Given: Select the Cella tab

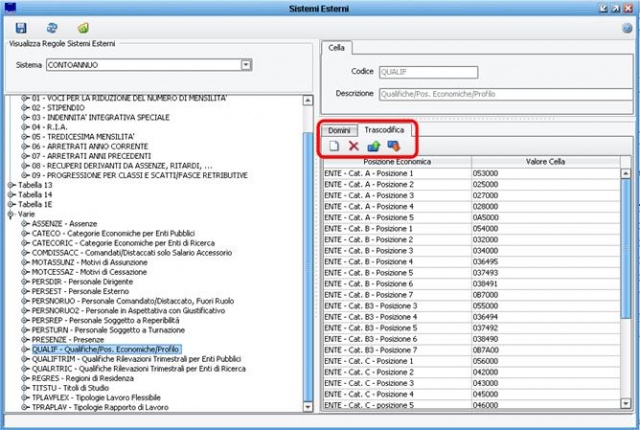Looking at the screenshot, I should (337, 47).
